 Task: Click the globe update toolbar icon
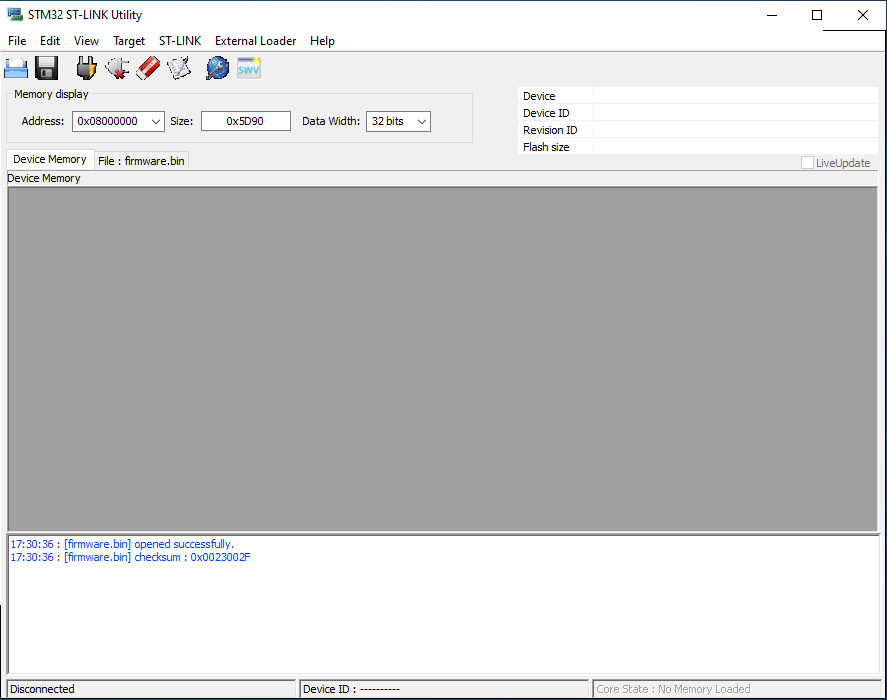(x=217, y=68)
